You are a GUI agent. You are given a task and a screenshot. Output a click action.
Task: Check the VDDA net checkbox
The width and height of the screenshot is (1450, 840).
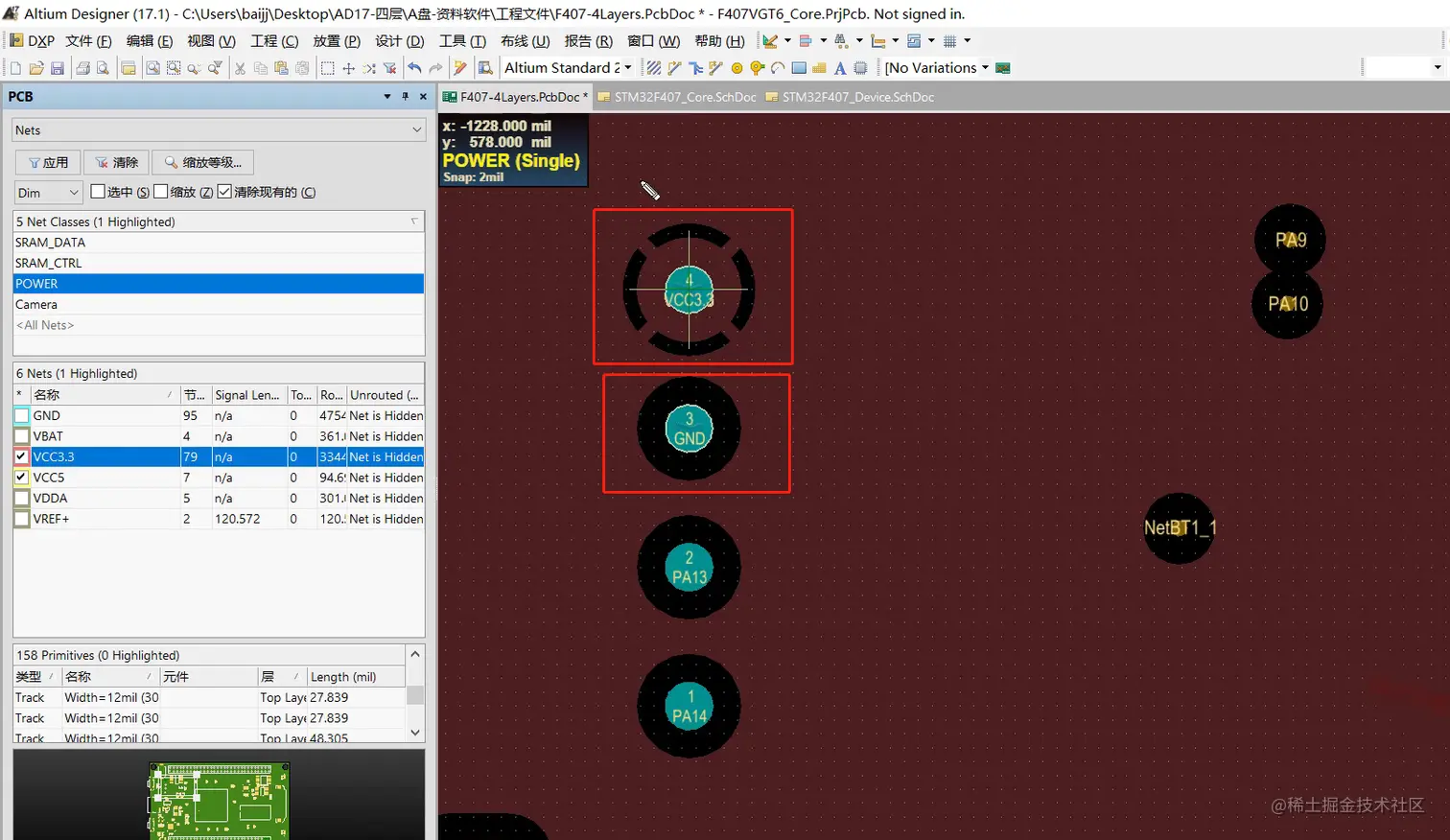pos(21,499)
